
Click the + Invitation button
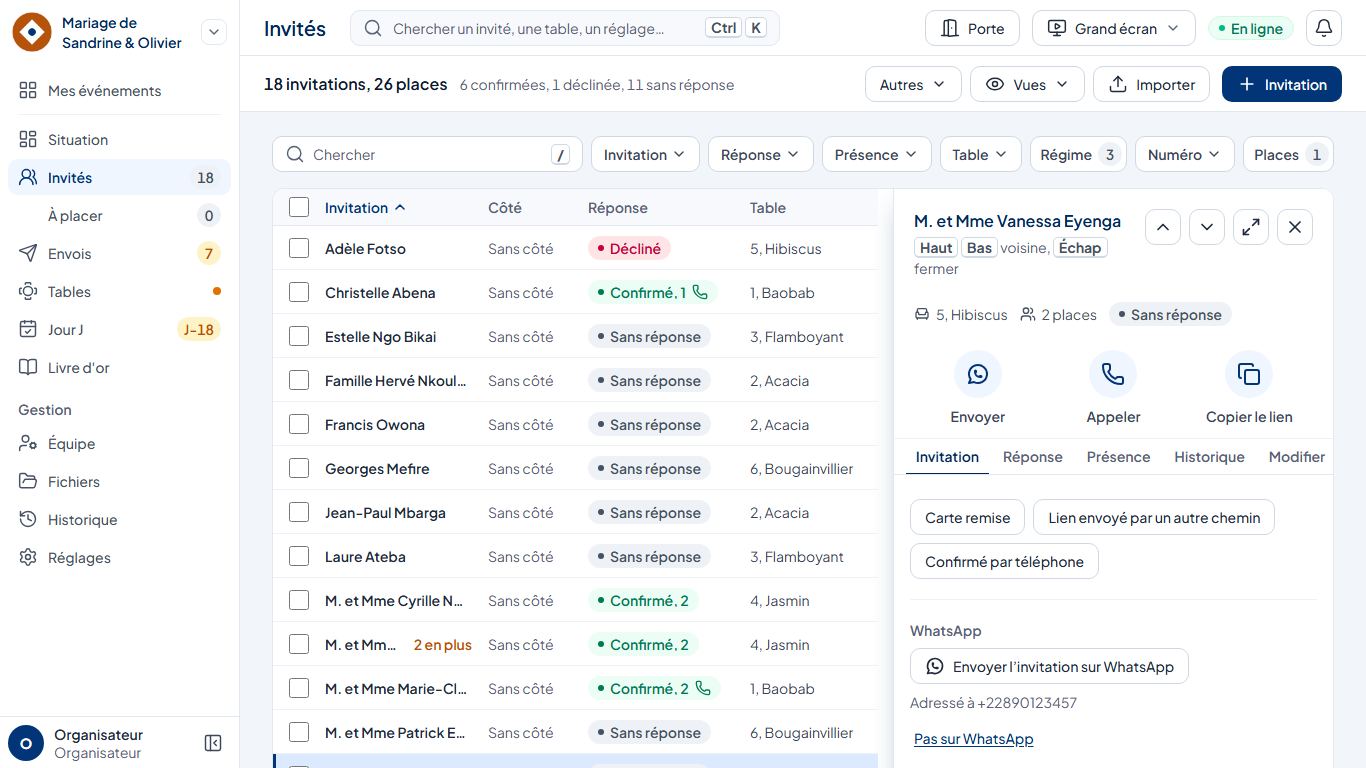(1282, 85)
